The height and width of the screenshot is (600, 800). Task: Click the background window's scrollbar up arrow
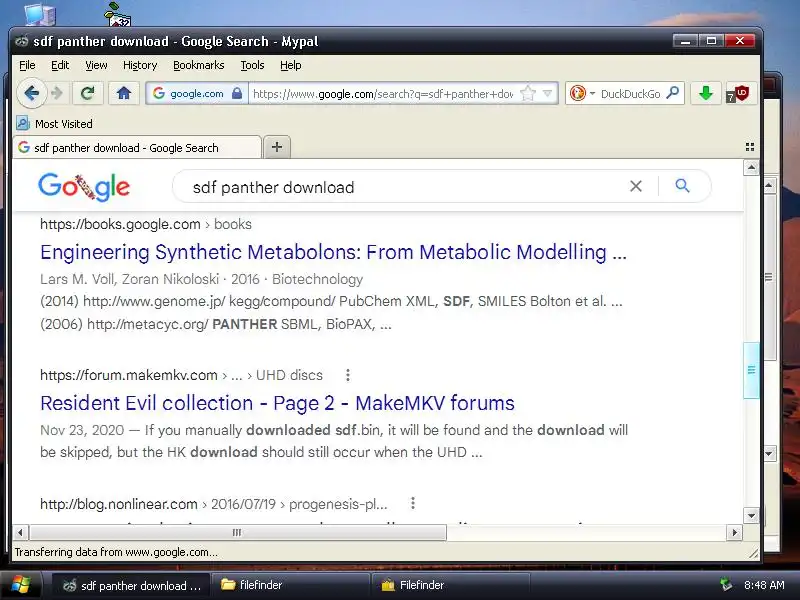pos(770,185)
